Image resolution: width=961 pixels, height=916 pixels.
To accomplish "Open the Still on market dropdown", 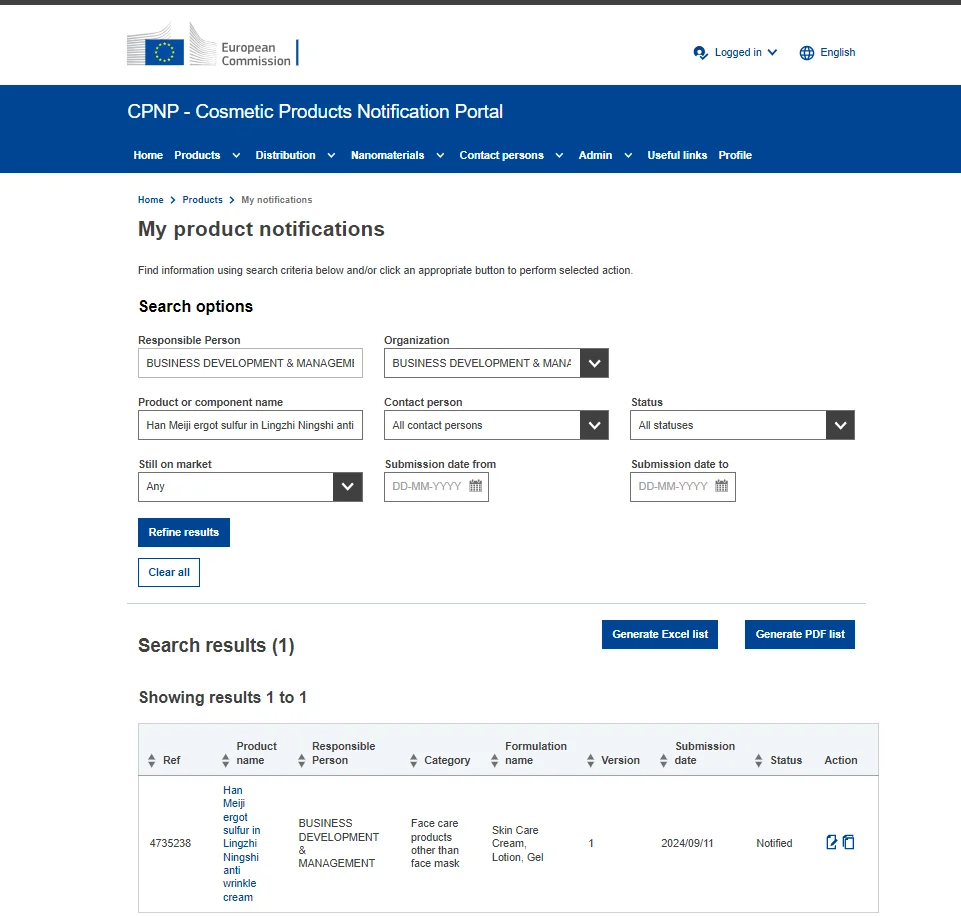I will (347, 487).
